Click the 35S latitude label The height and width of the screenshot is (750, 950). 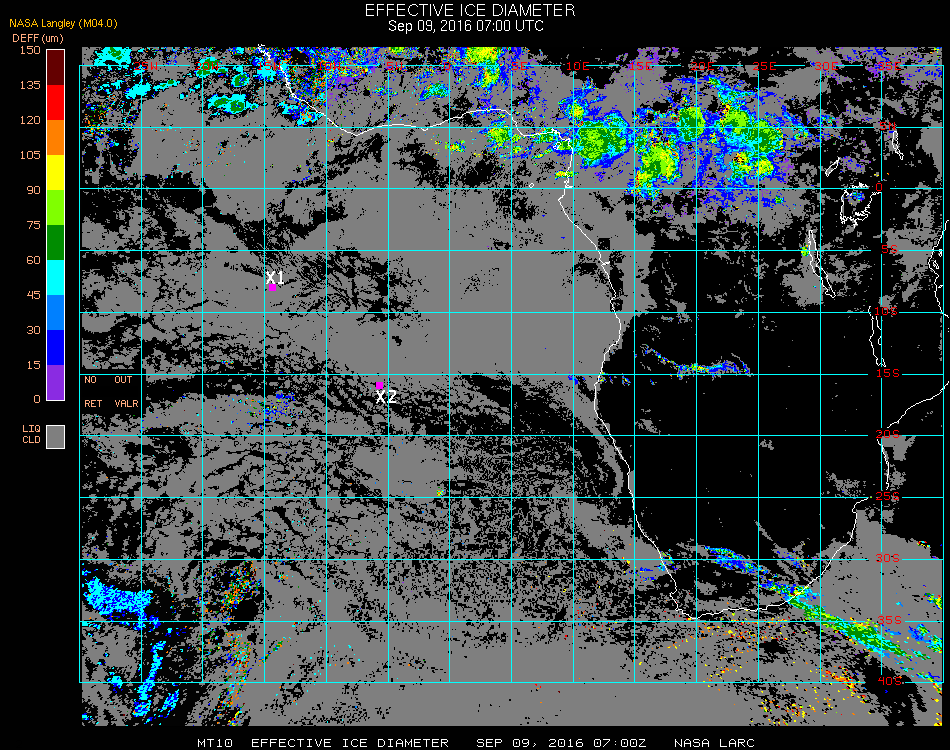point(889,620)
